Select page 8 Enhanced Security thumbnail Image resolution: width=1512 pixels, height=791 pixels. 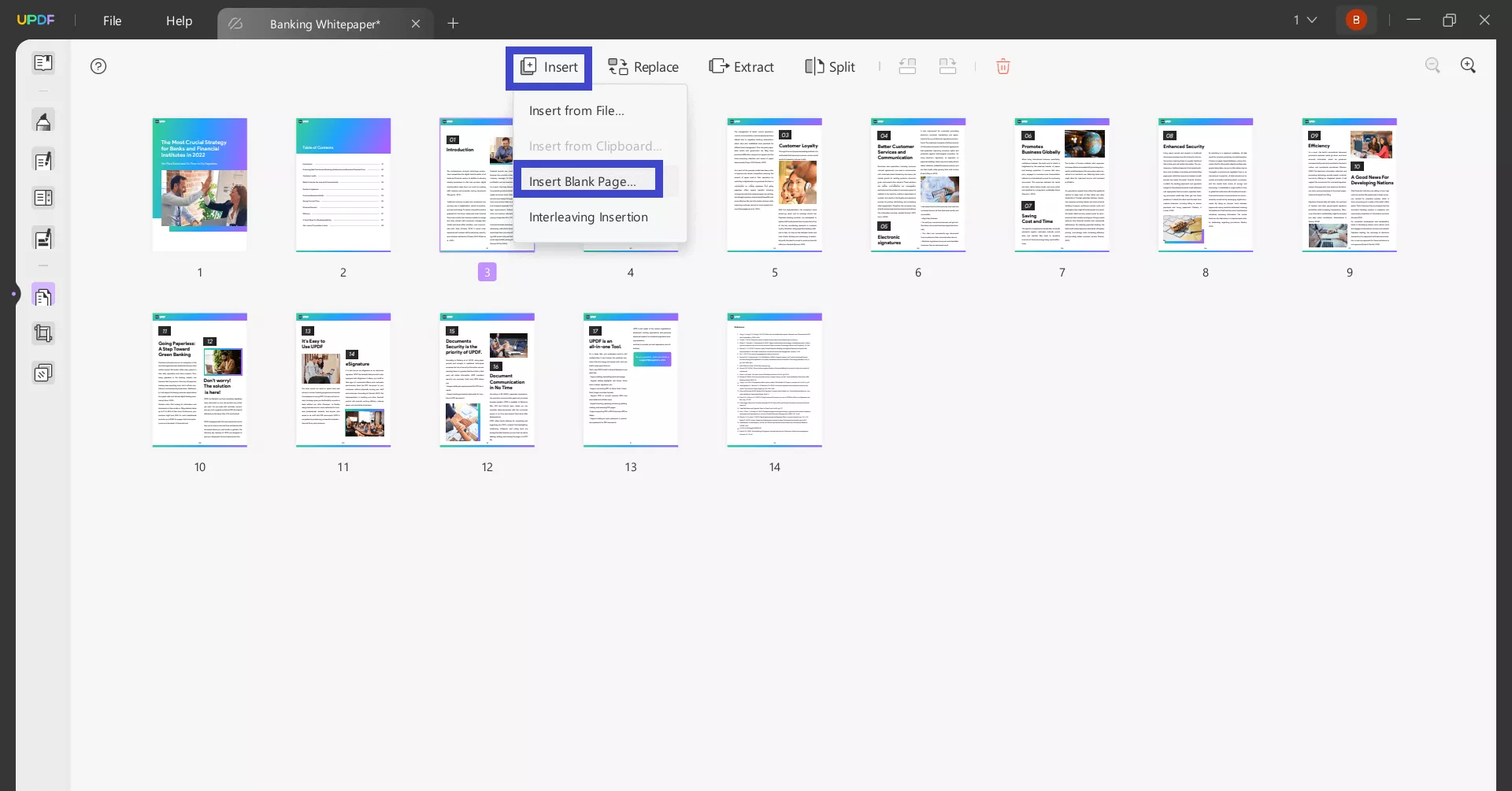[1206, 185]
